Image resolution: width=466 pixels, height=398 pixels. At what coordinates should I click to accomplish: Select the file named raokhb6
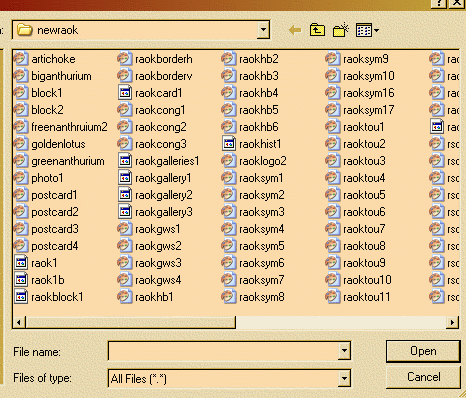tap(259, 127)
